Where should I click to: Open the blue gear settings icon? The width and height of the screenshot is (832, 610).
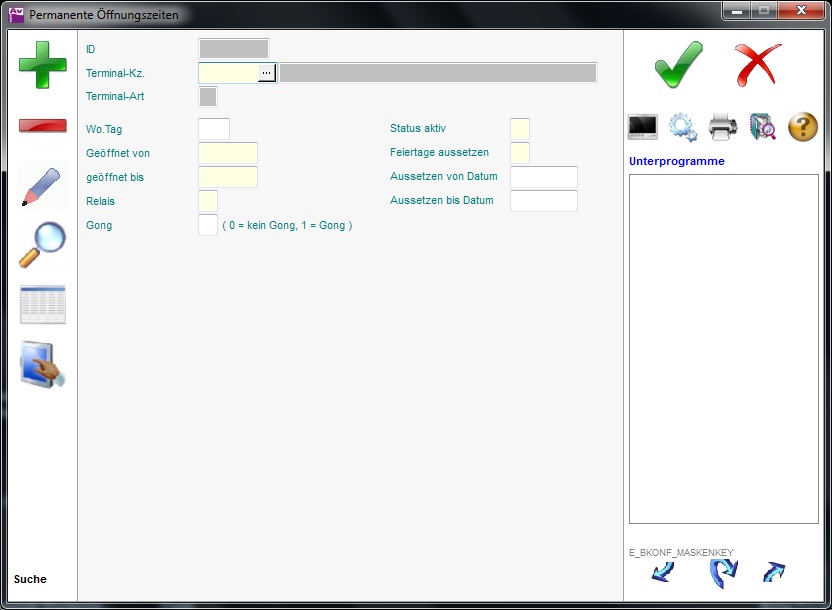point(683,127)
